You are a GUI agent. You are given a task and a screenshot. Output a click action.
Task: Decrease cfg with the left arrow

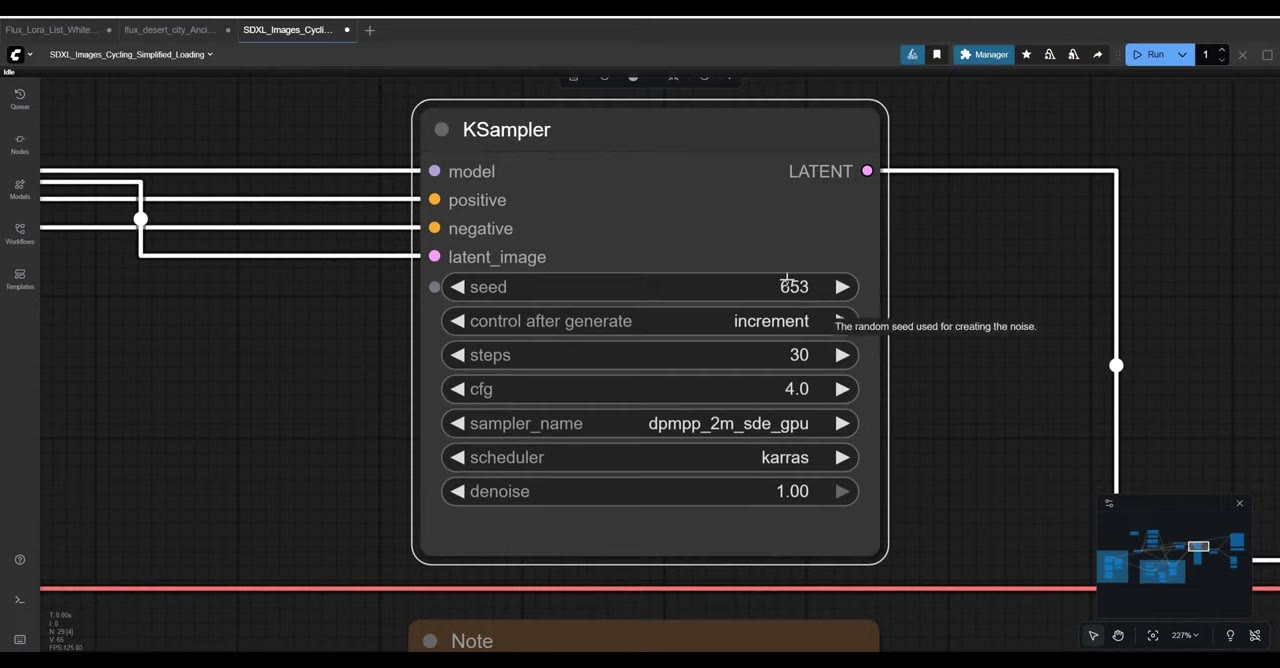click(457, 389)
